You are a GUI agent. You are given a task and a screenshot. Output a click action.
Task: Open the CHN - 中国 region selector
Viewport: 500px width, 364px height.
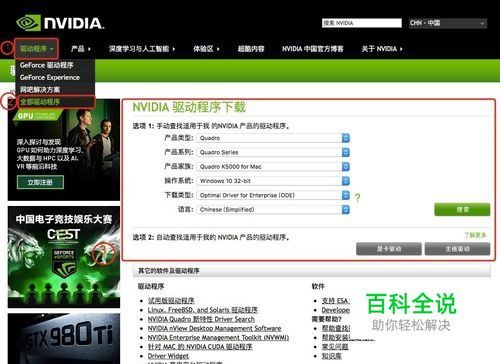tap(448, 23)
